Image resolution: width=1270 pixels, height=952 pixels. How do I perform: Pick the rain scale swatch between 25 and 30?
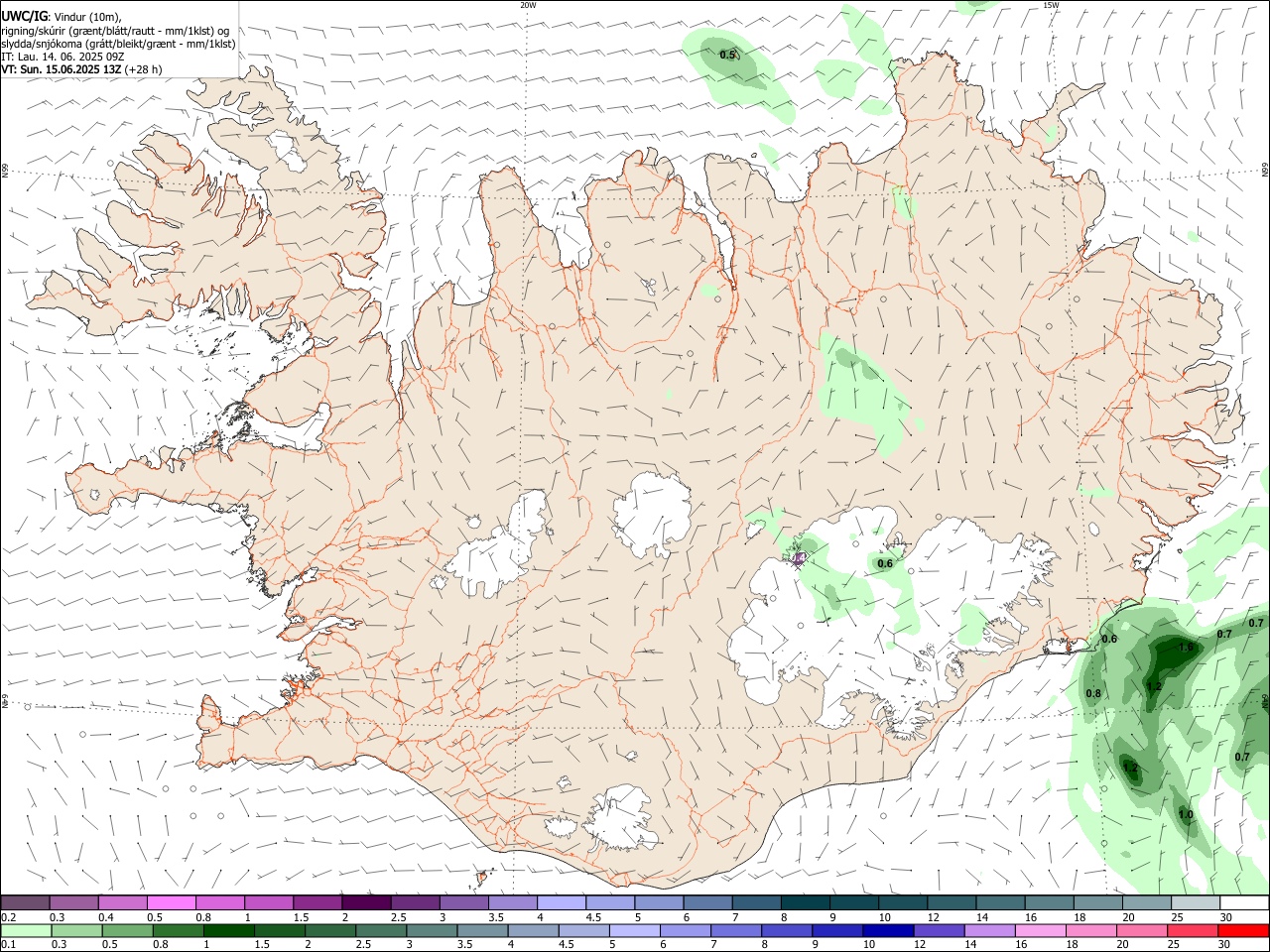1194,931
